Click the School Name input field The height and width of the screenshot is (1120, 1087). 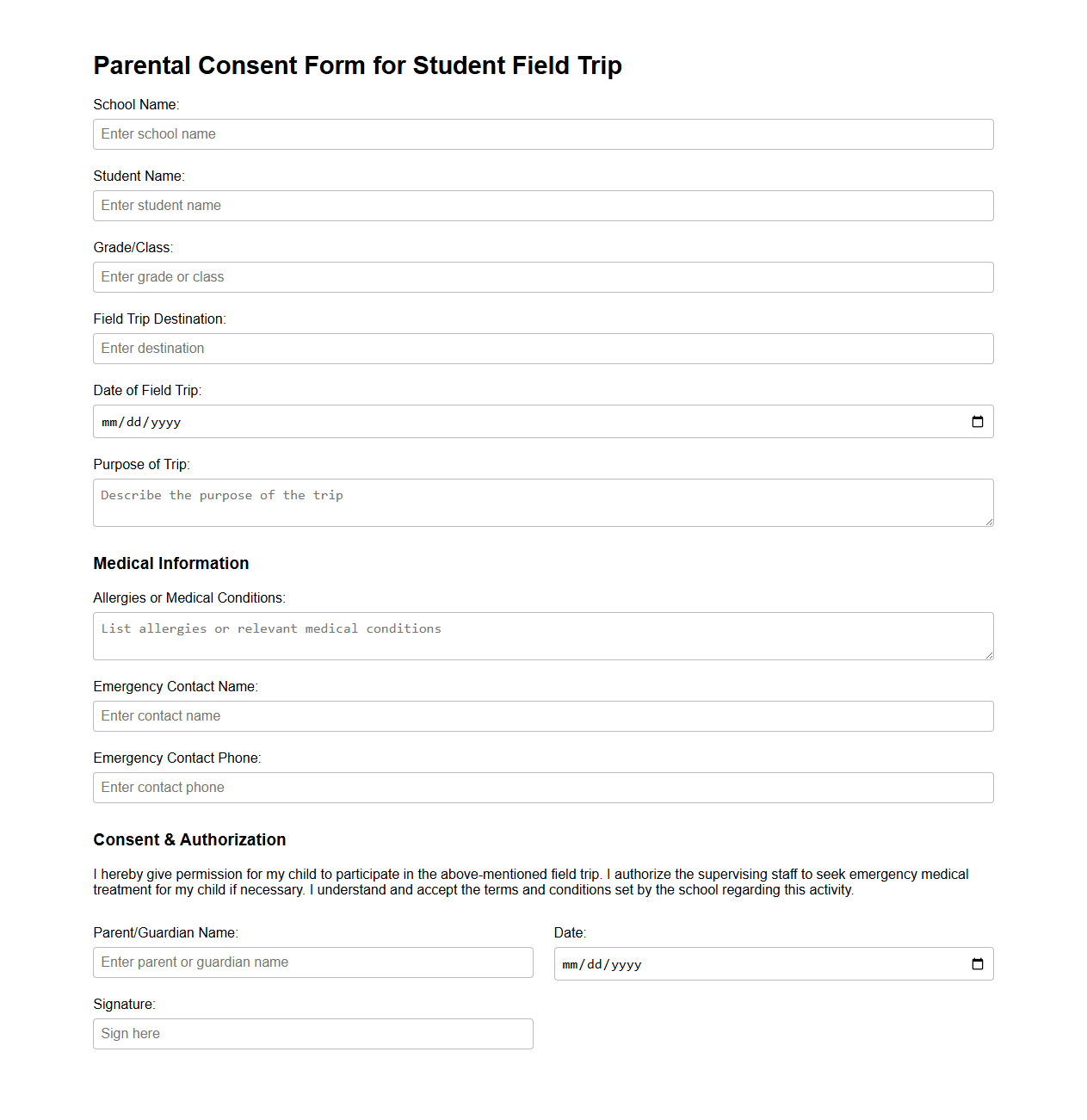point(542,134)
